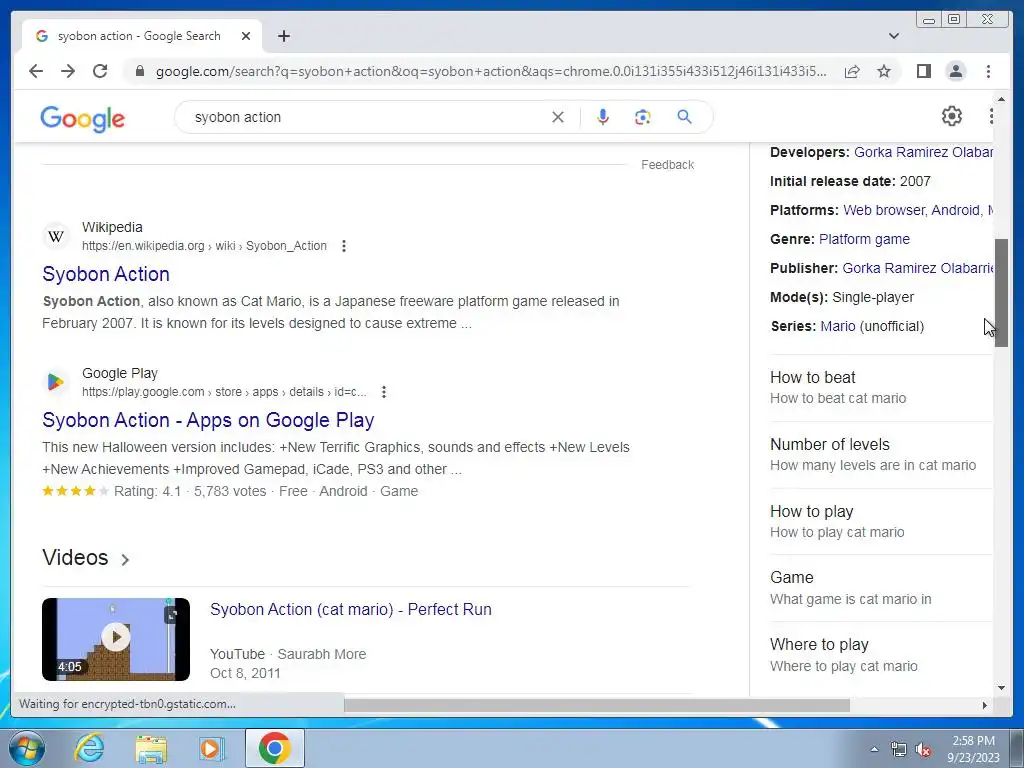Viewport: 1024px width, 768px height.
Task: Open the Windows Start menu
Action: (27, 748)
